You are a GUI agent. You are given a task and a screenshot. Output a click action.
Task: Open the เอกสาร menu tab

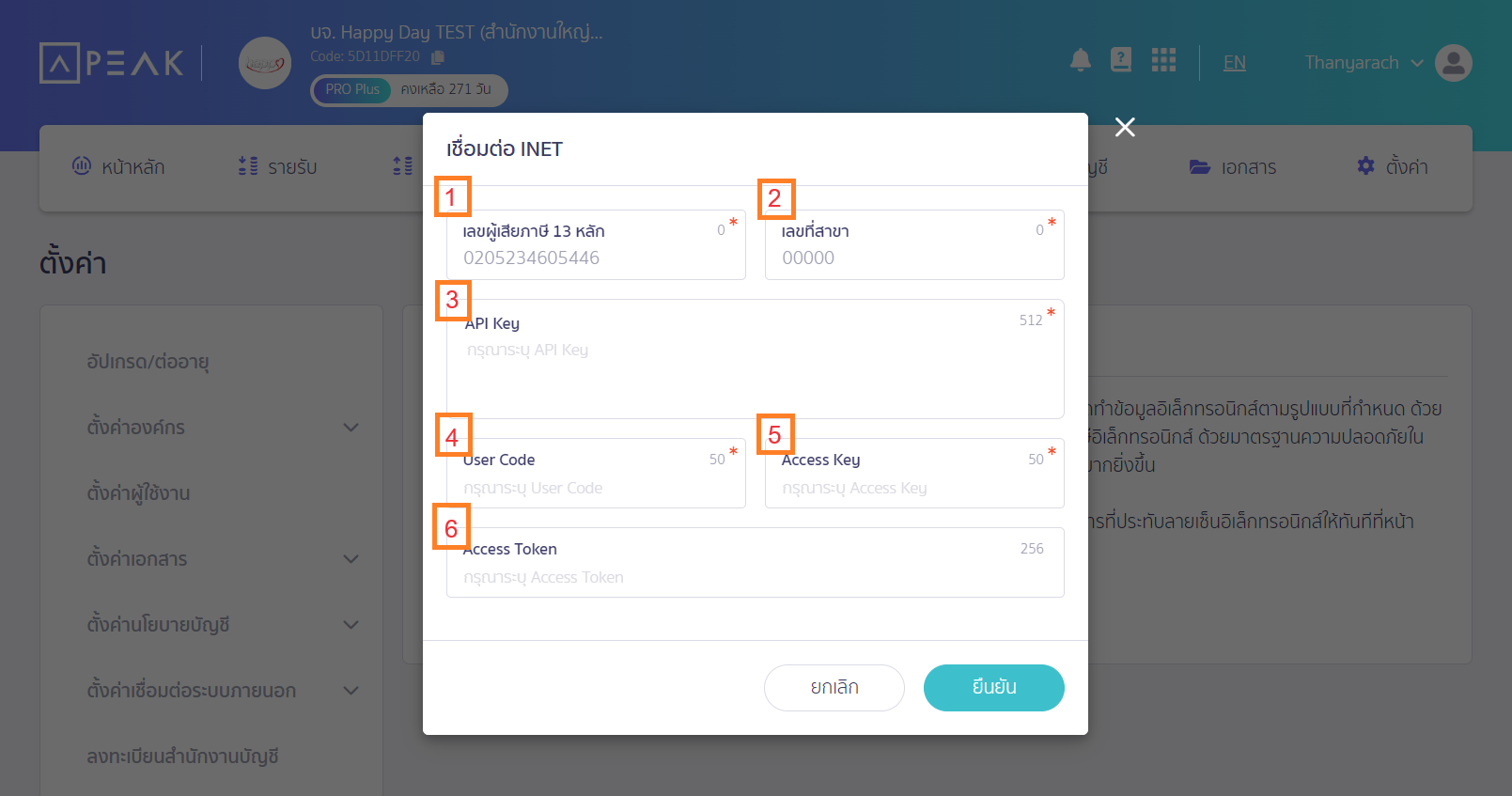pyautogui.click(x=1233, y=167)
